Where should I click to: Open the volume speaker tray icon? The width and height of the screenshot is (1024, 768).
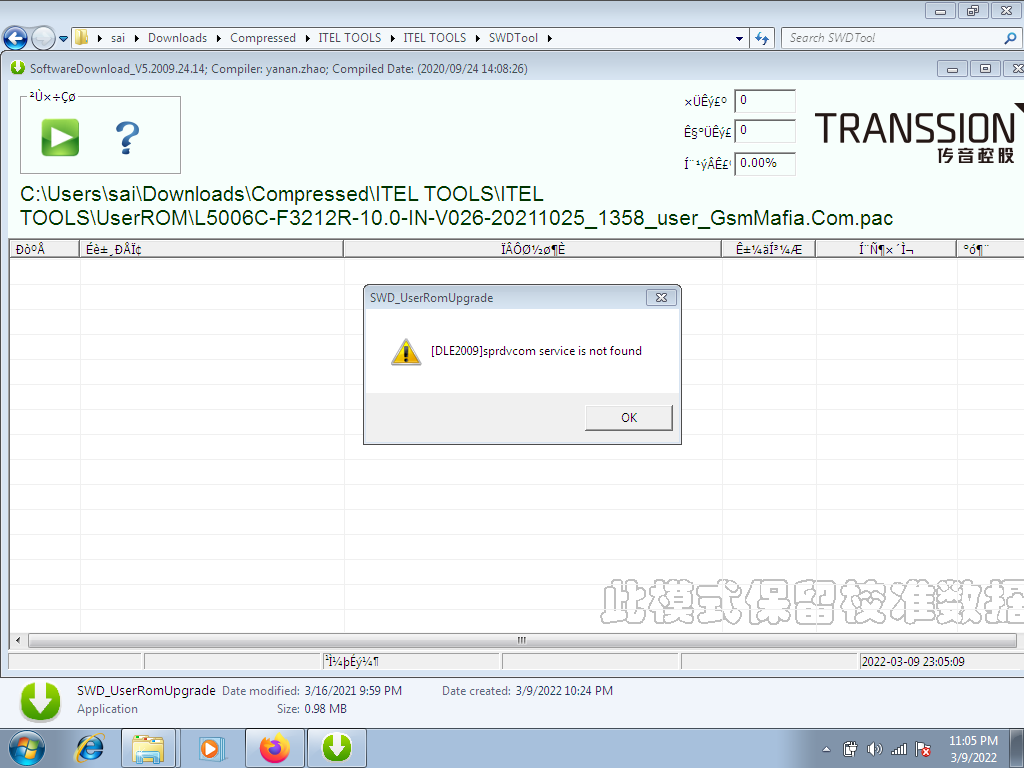coord(874,749)
